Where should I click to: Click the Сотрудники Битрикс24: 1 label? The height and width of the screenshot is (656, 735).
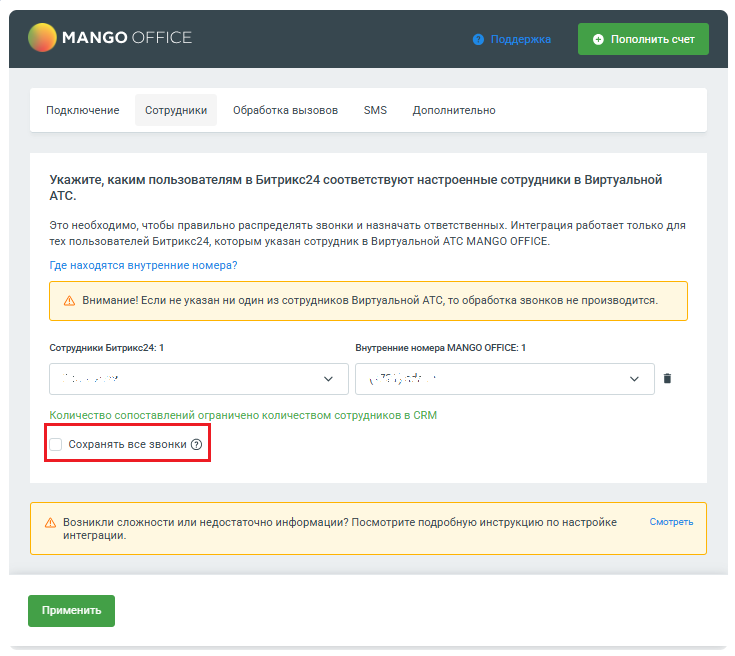[106, 348]
